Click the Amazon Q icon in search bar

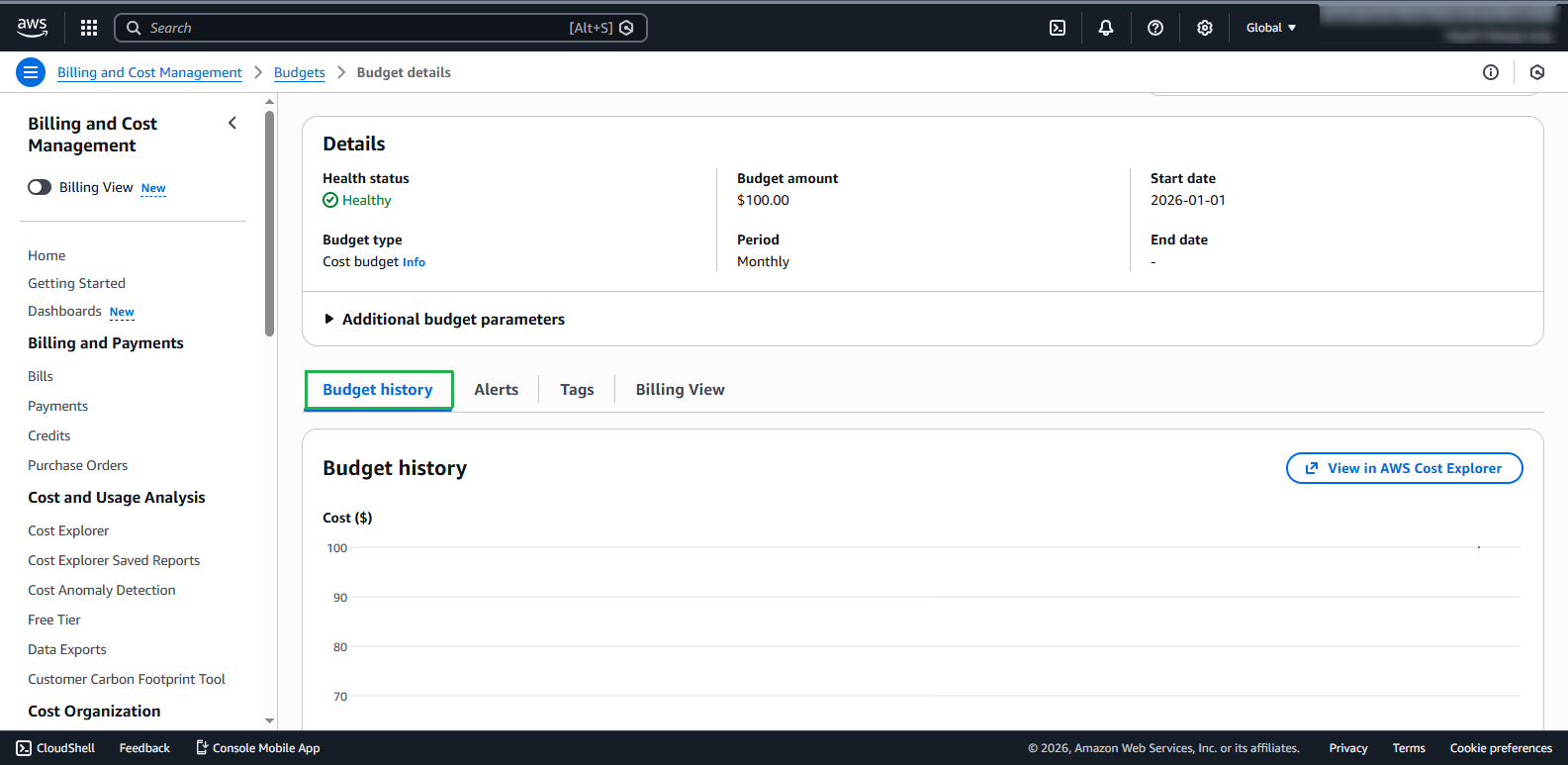coord(626,28)
